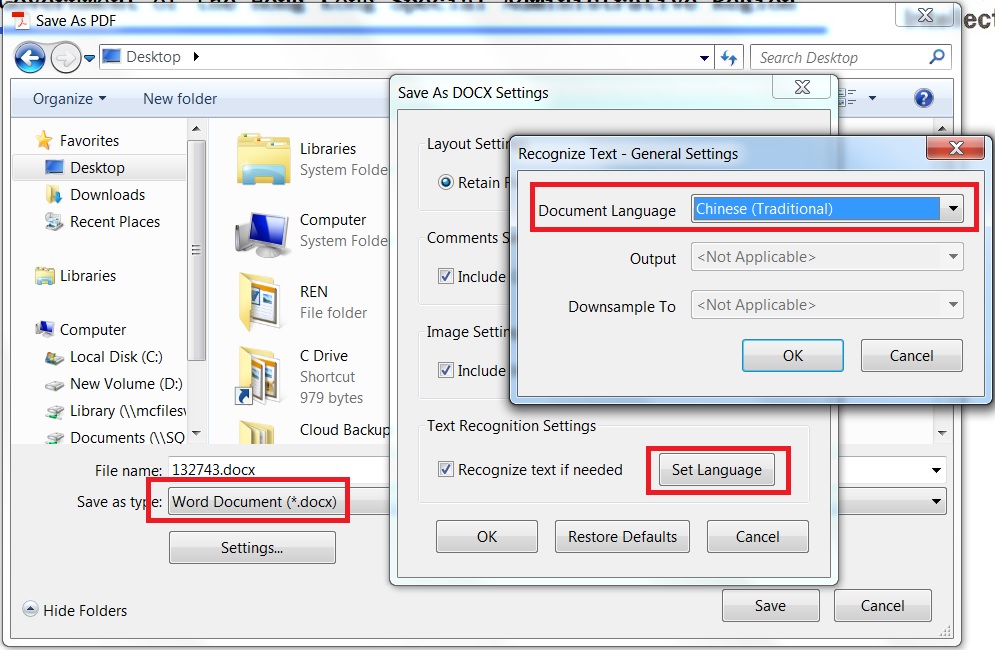Click the navigation pane scrollbar thumb
This screenshot has height=650, width=995.
(197, 250)
